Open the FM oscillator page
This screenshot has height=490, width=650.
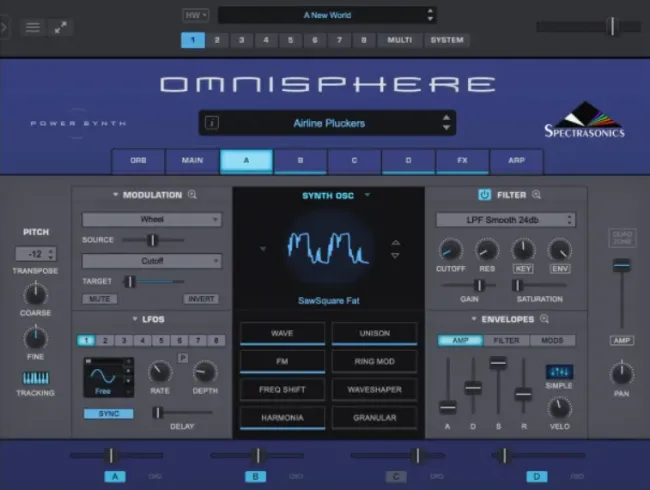click(x=282, y=361)
